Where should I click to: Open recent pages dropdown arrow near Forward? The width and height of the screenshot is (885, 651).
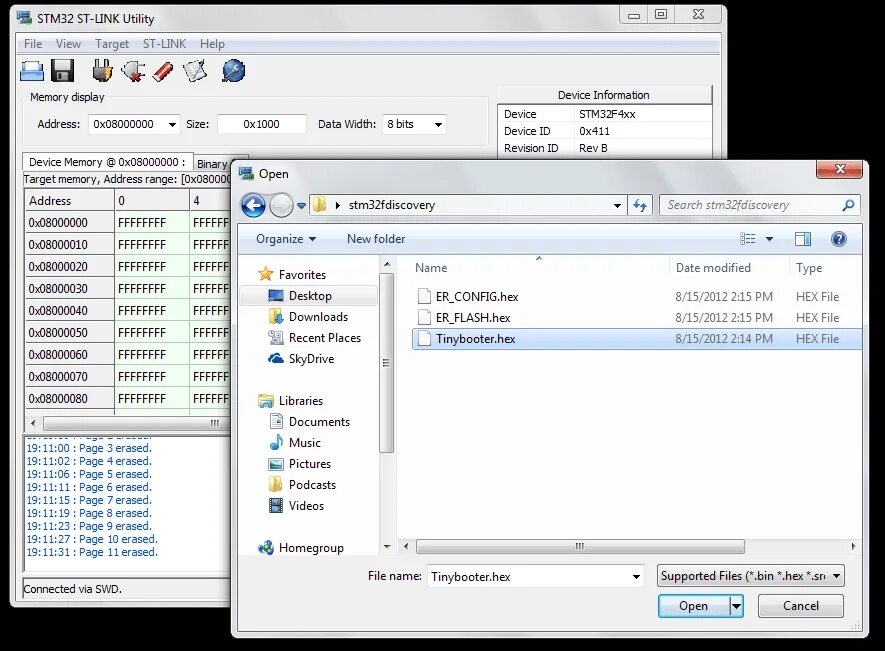pyautogui.click(x=301, y=206)
